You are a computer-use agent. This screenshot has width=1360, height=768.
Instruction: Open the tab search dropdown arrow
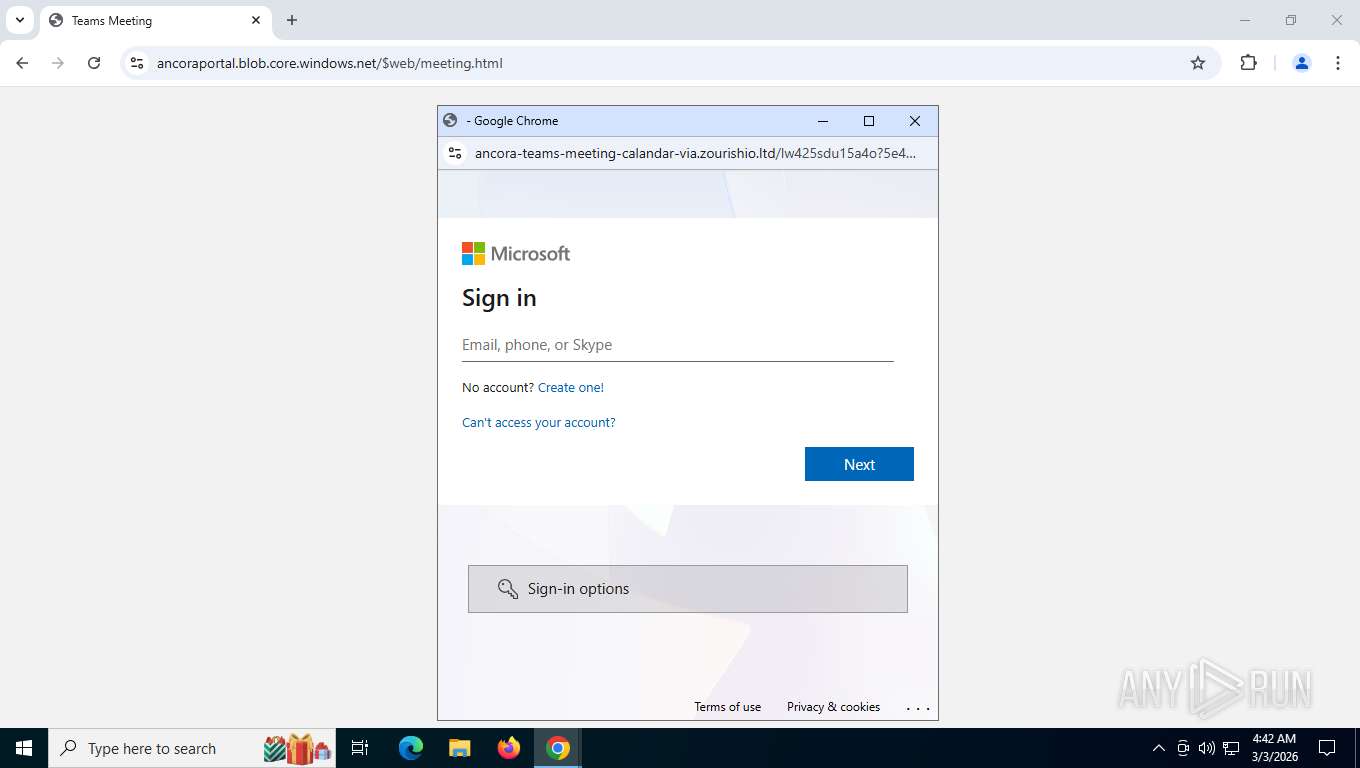pos(19,20)
